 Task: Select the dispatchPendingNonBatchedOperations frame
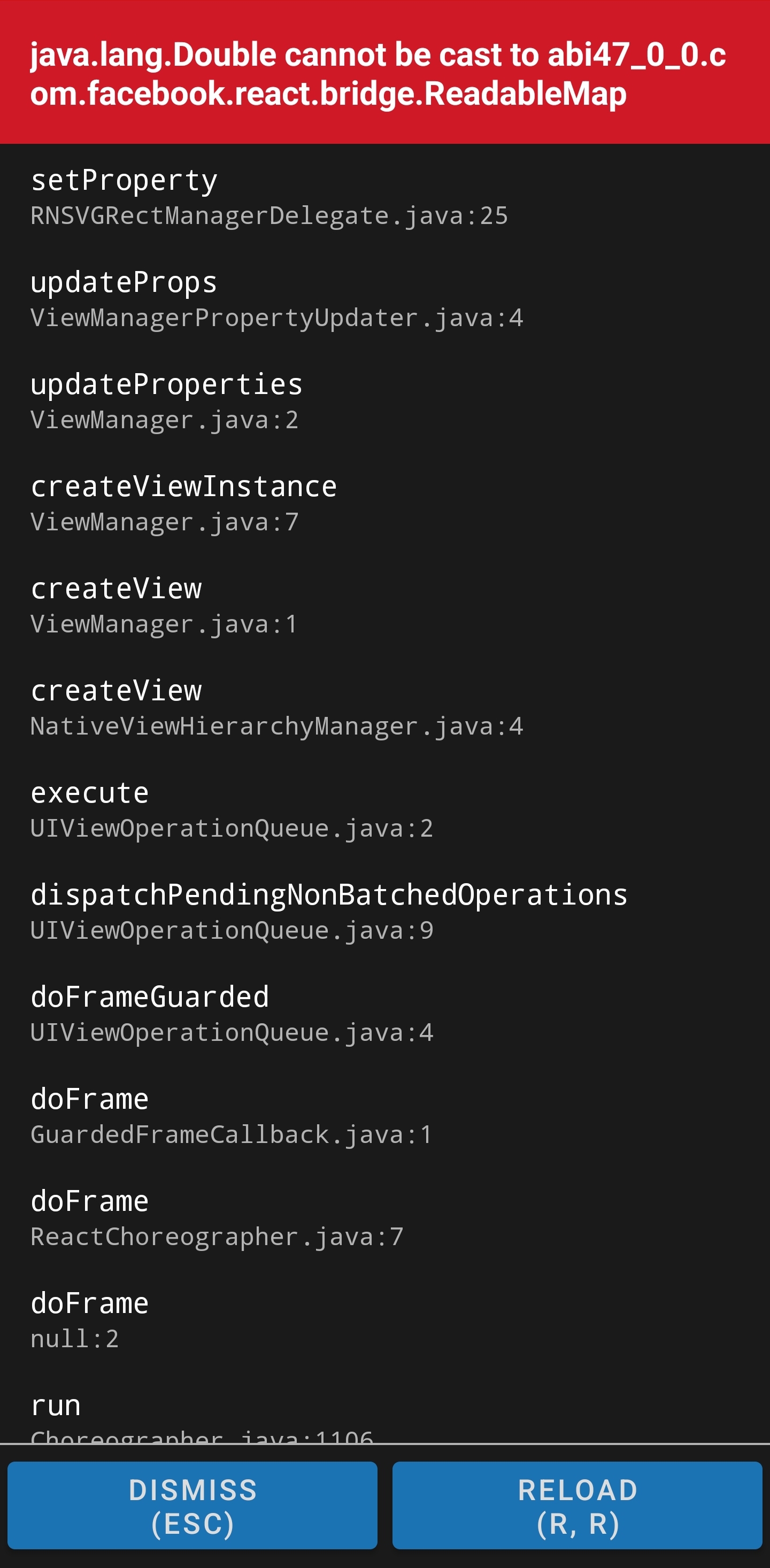[x=329, y=895]
